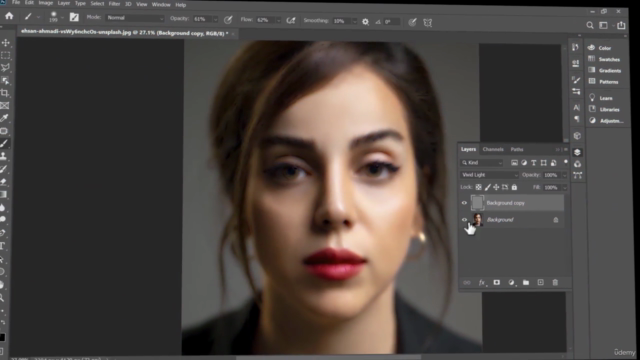Link layers icon in Layers panel

coord(467,282)
